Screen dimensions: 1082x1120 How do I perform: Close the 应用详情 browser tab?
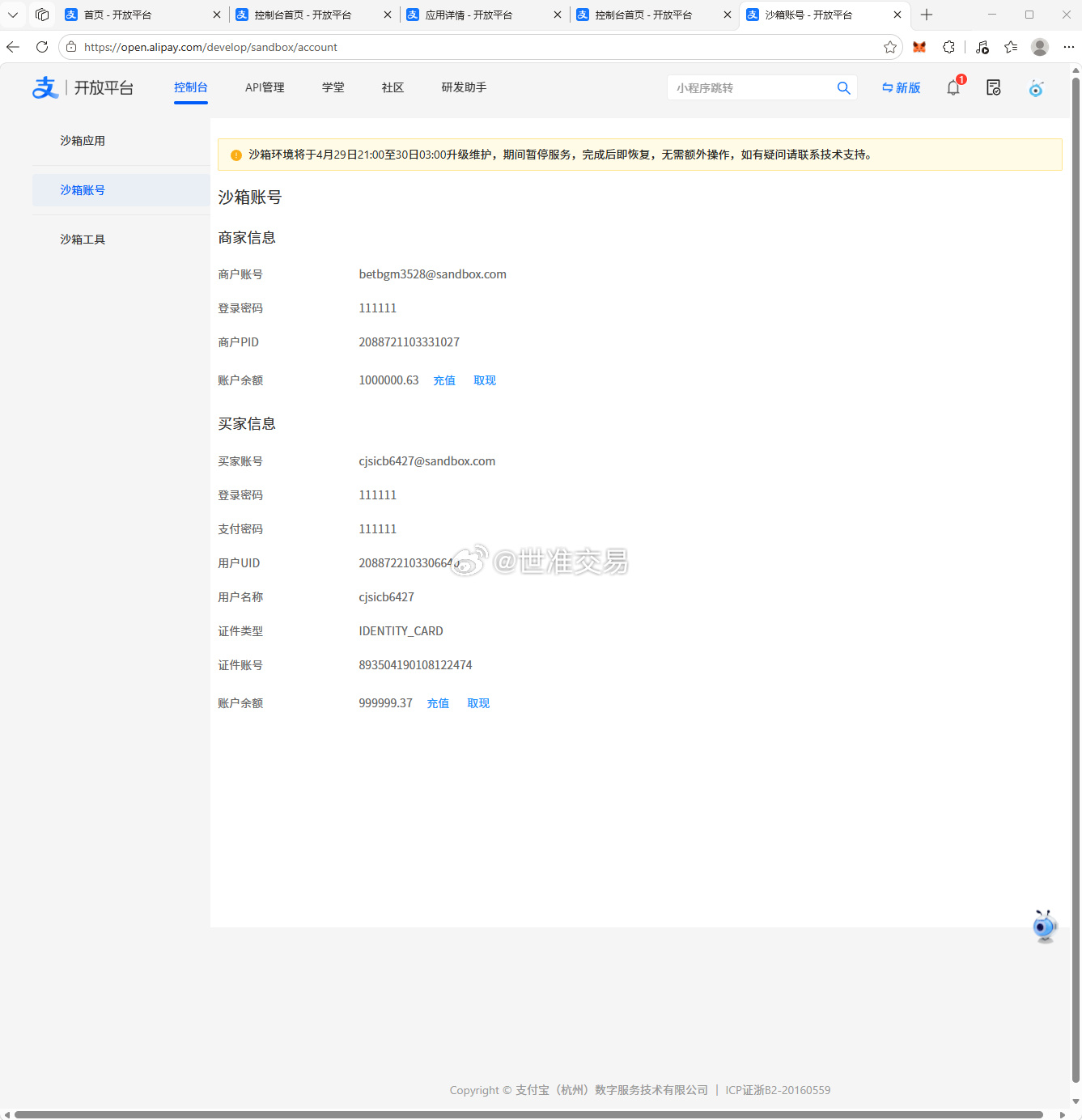pyautogui.click(x=558, y=15)
